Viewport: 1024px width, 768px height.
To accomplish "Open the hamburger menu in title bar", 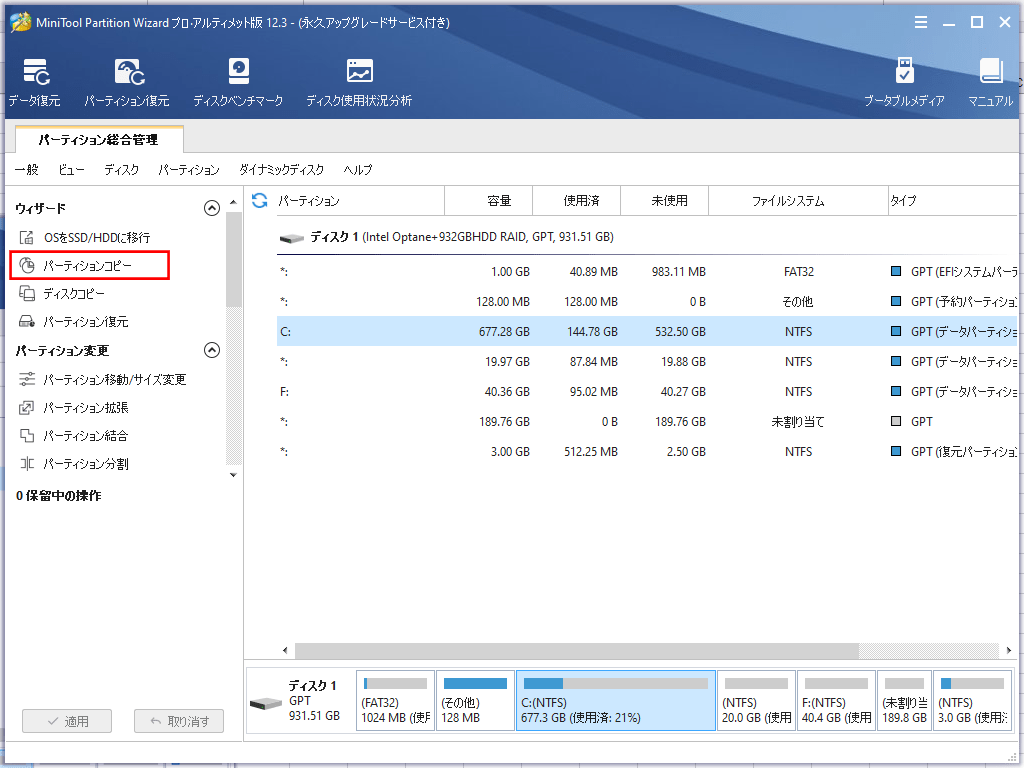I will pyautogui.click(x=921, y=22).
